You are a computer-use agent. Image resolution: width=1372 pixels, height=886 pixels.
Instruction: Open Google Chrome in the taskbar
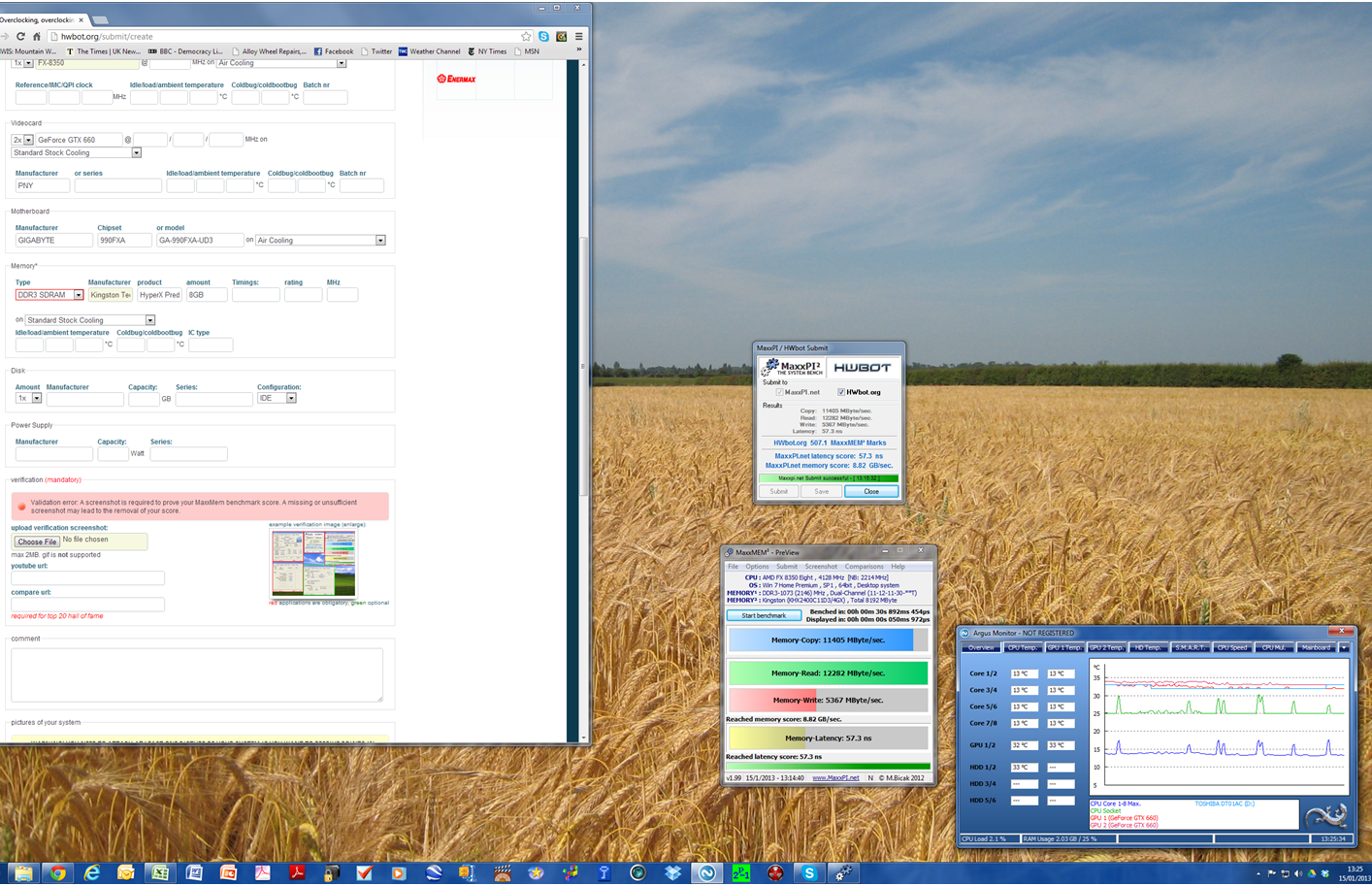click(x=58, y=872)
